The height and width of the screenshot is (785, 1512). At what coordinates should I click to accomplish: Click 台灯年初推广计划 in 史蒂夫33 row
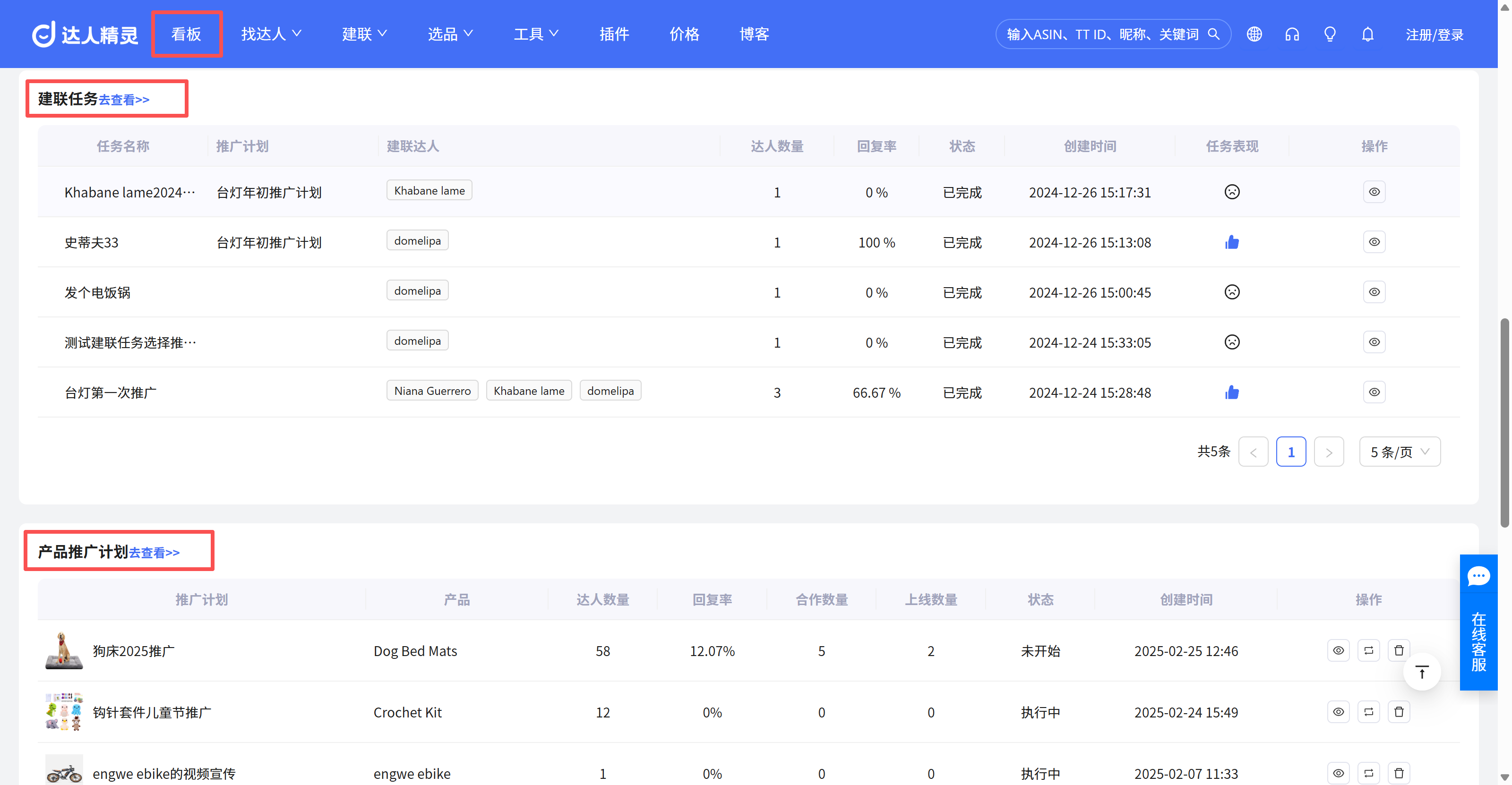coord(269,242)
